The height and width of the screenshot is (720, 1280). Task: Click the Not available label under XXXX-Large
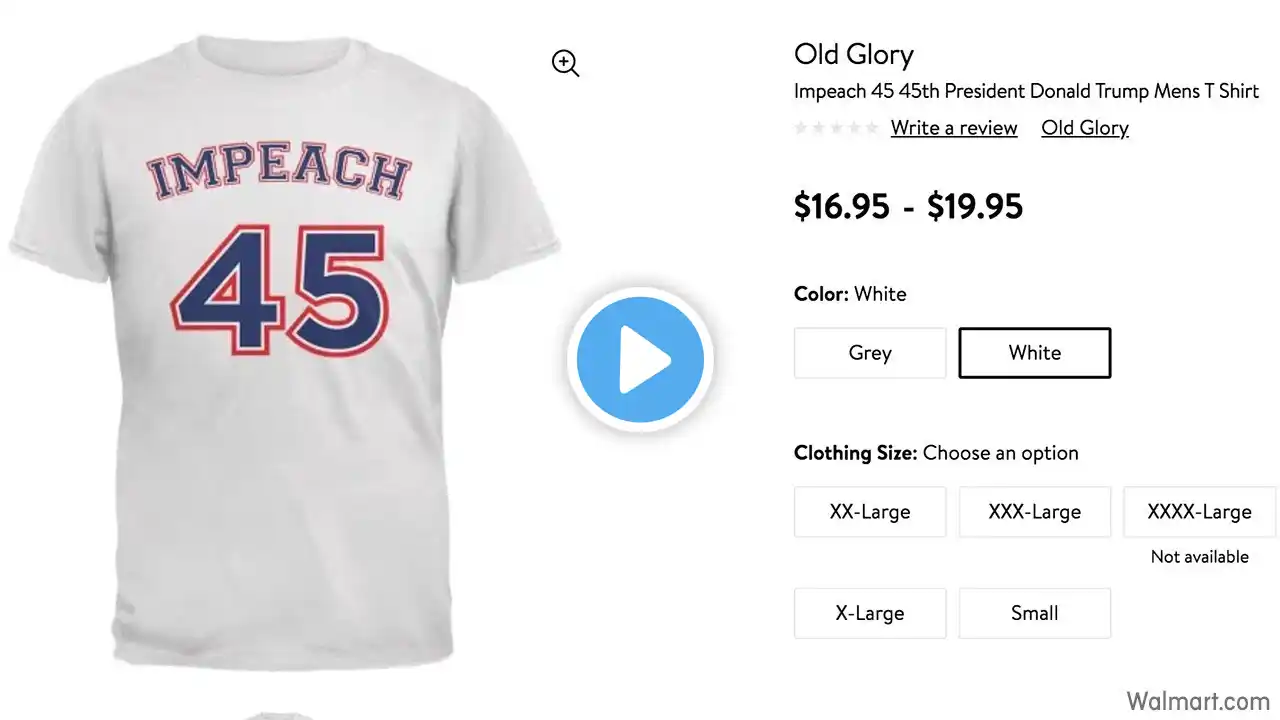(1200, 557)
